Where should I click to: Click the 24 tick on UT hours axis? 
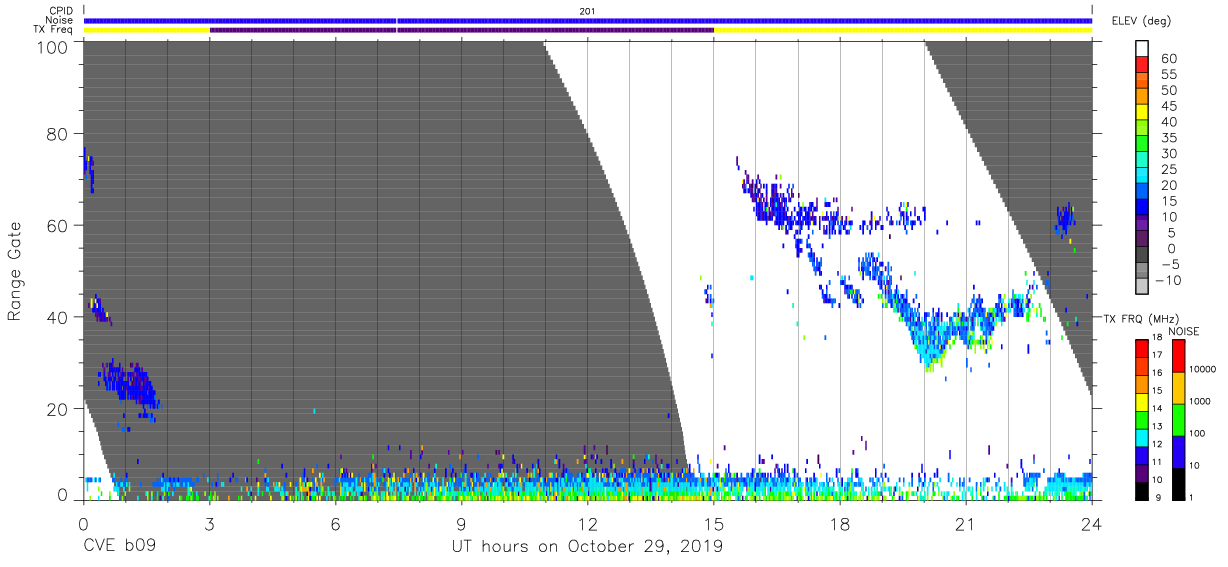click(1091, 523)
